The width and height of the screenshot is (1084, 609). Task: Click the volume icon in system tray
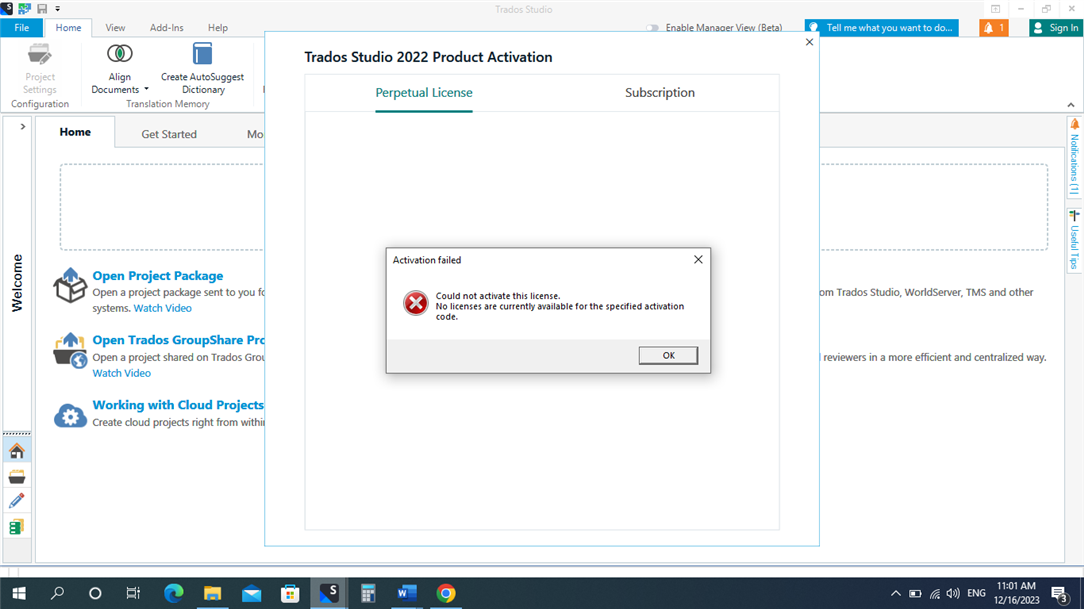coord(953,593)
